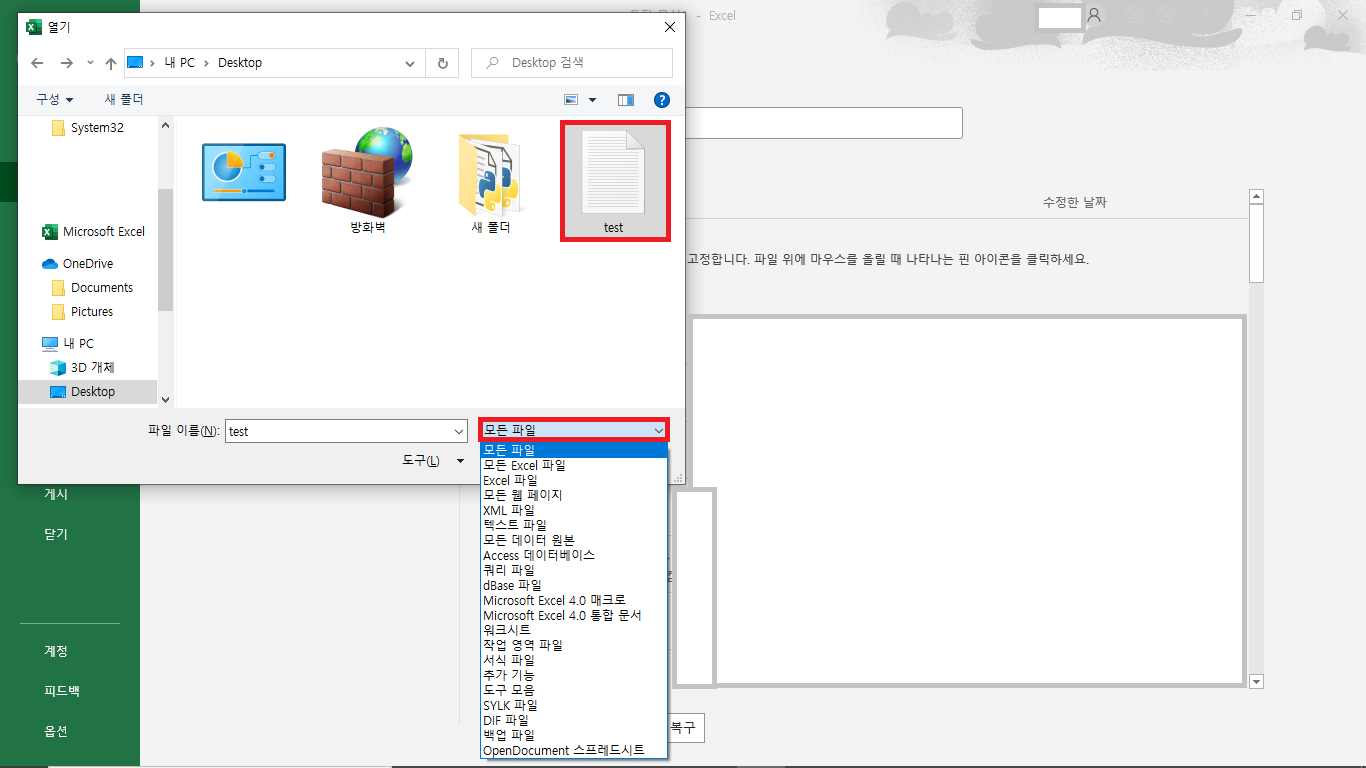Sort by 수정한 날짜 column in Excel
The height and width of the screenshot is (768, 1366).
(1075, 203)
